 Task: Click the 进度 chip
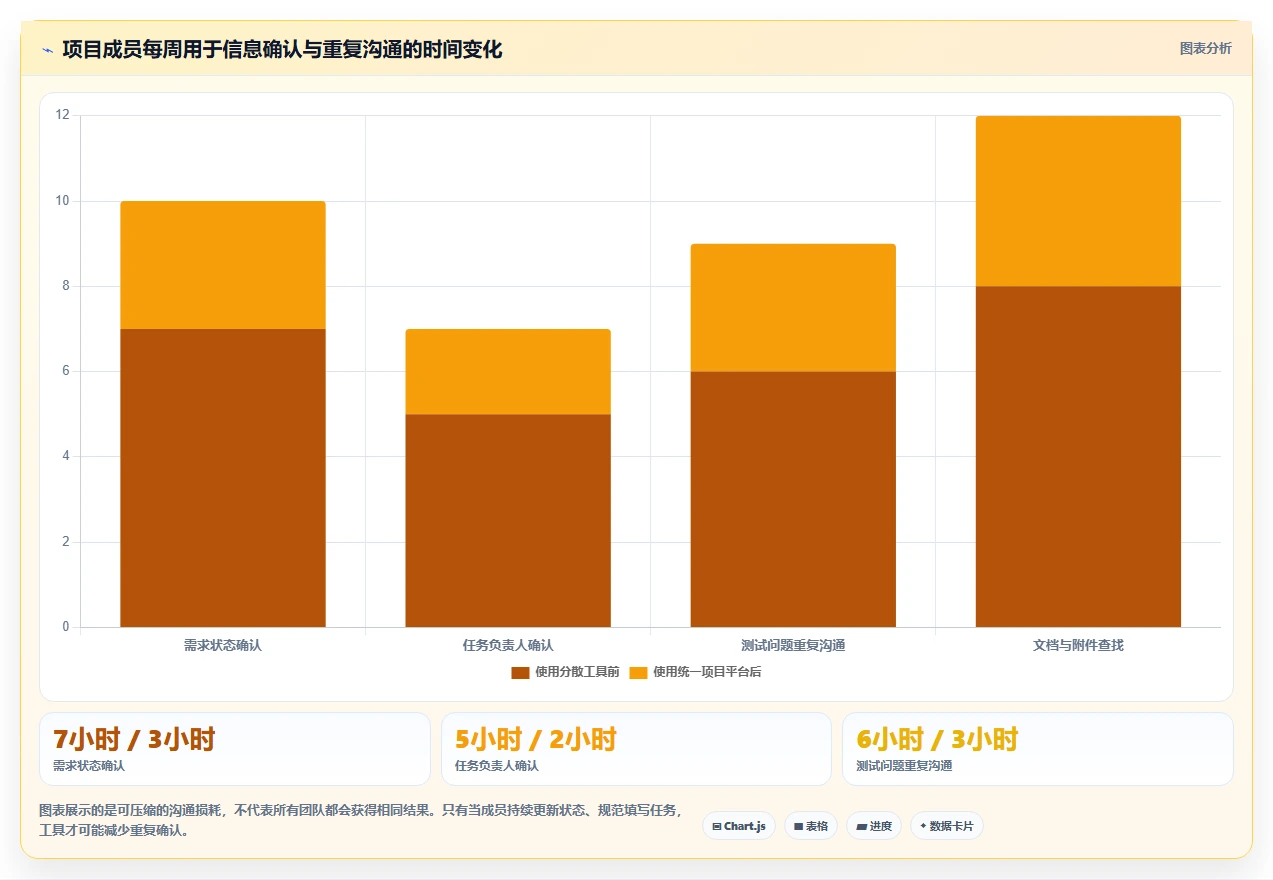click(x=874, y=826)
